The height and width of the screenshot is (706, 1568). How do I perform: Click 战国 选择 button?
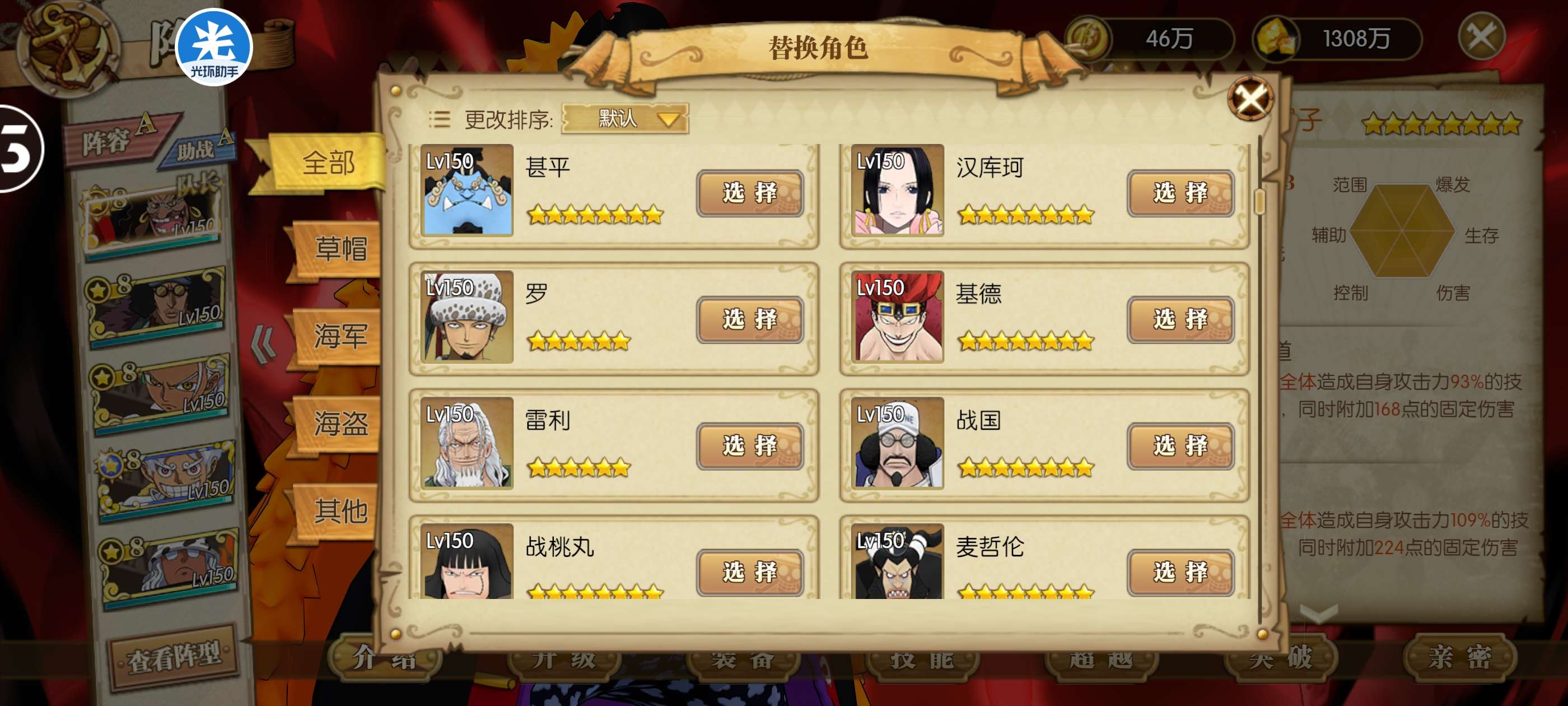pos(1180,447)
